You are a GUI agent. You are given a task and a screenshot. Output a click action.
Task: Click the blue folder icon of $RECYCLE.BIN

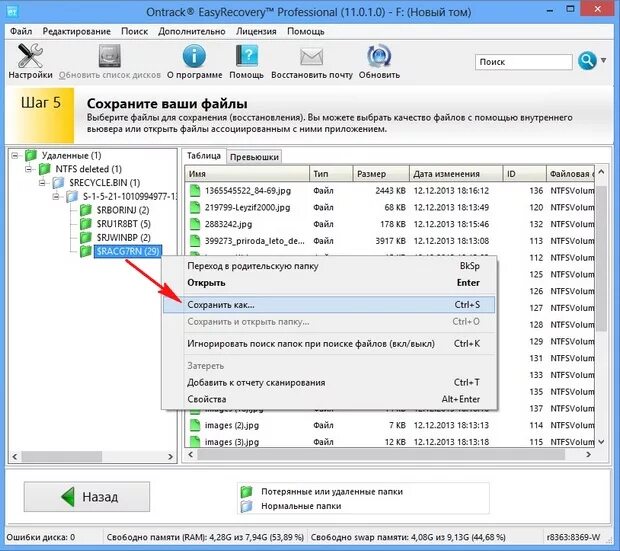point(58,183)
